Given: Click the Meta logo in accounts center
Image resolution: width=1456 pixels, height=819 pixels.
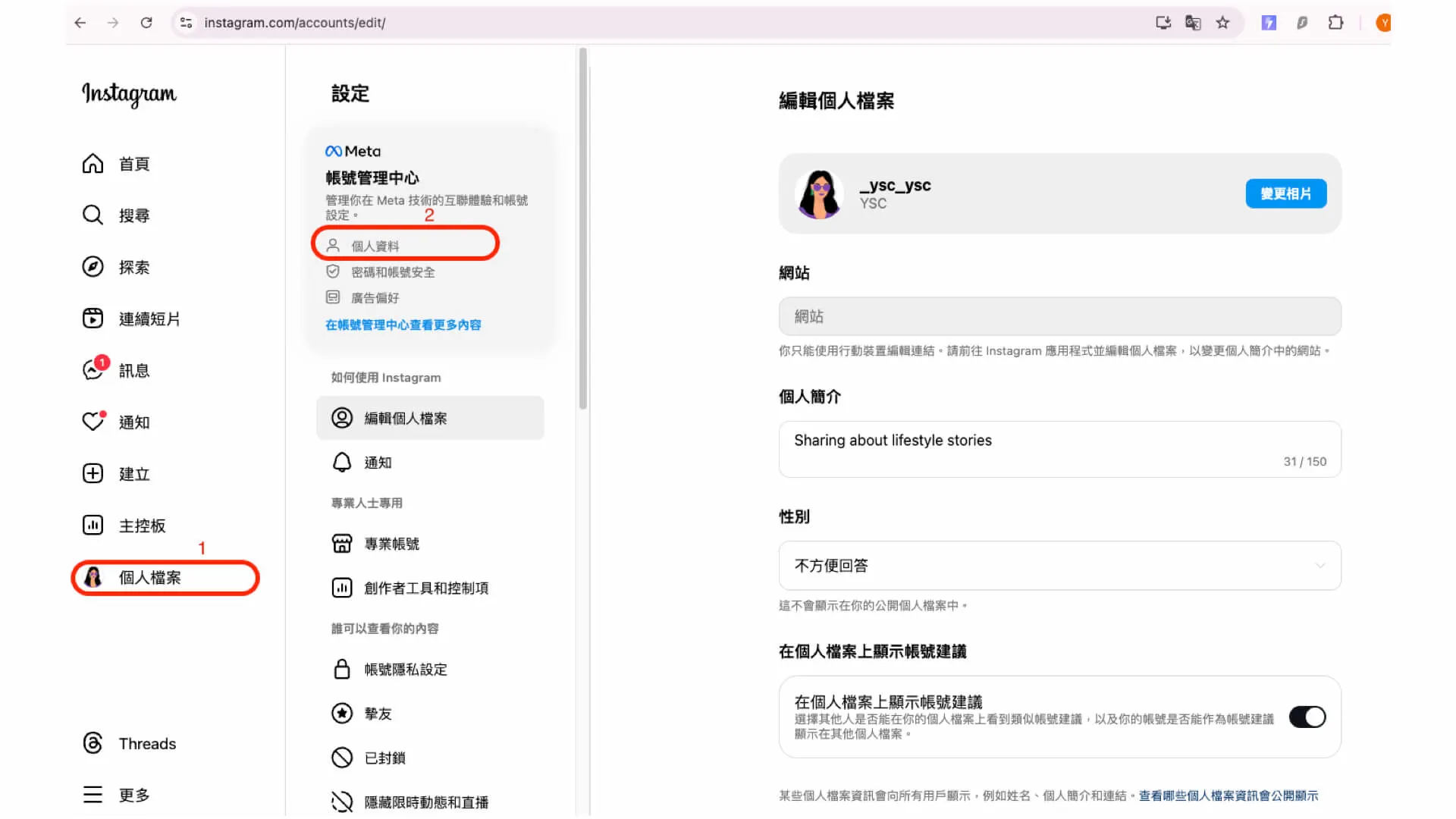Looking at the screenshot, I should click(x=353, y=151).
